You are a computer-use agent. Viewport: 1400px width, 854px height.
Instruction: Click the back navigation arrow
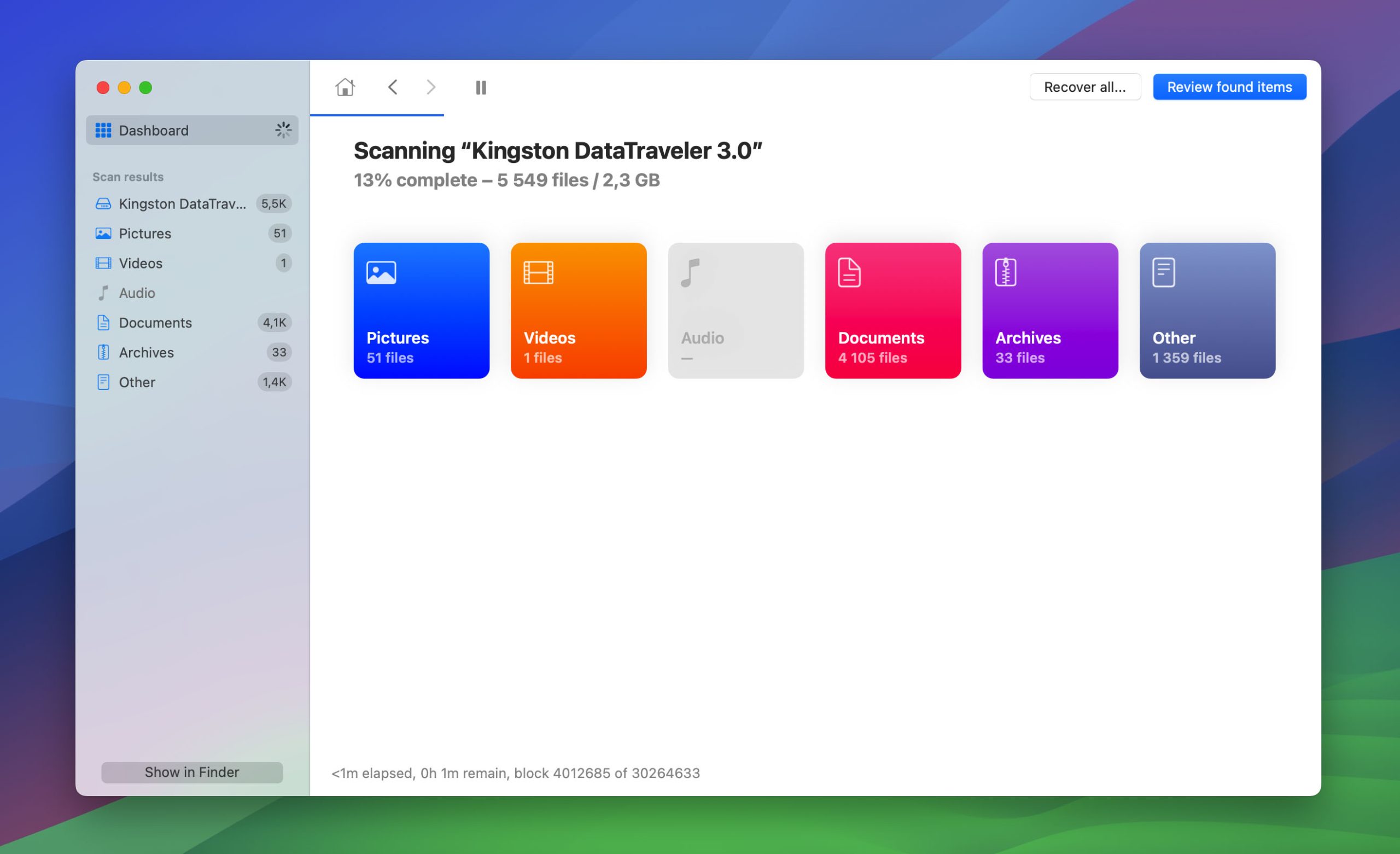[393, 87]
